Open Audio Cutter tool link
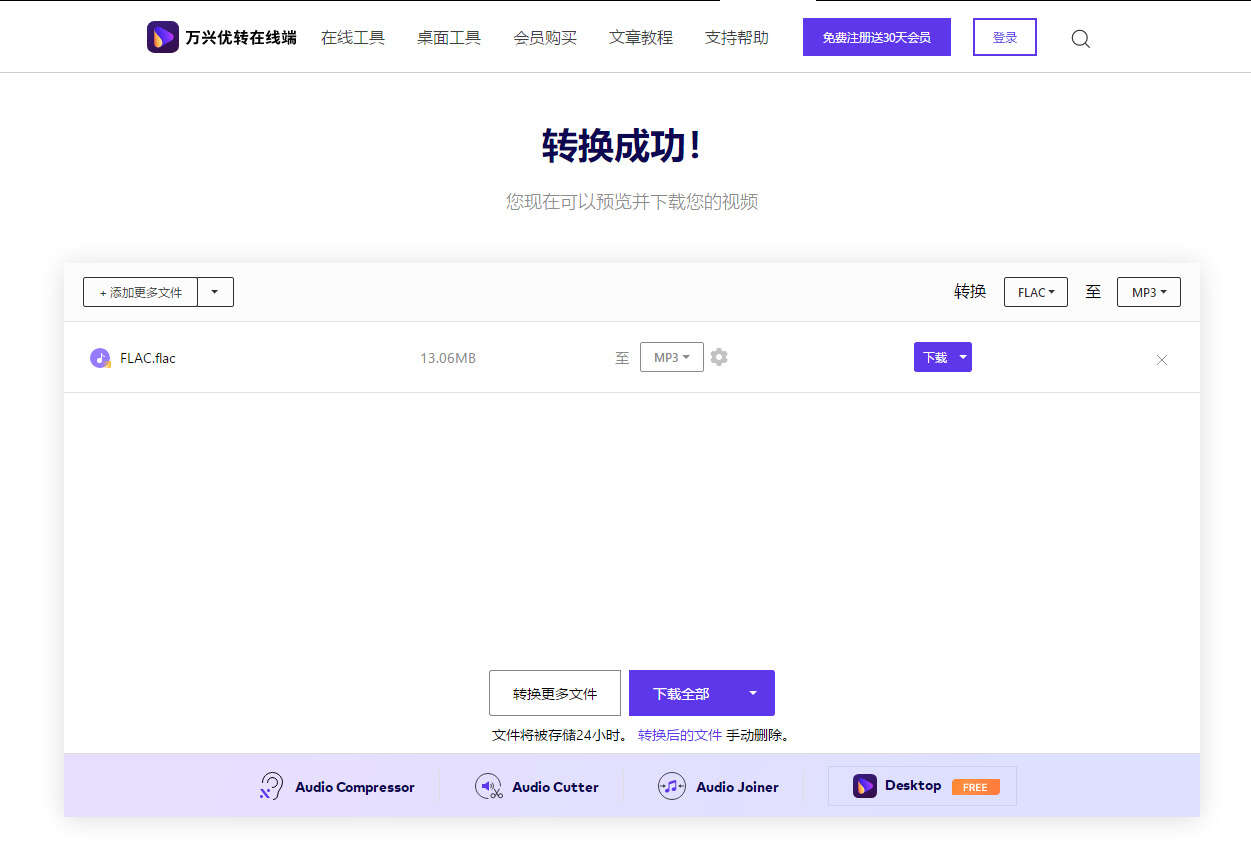Viewport: 1251px width, 861px height. click(537, 786)
